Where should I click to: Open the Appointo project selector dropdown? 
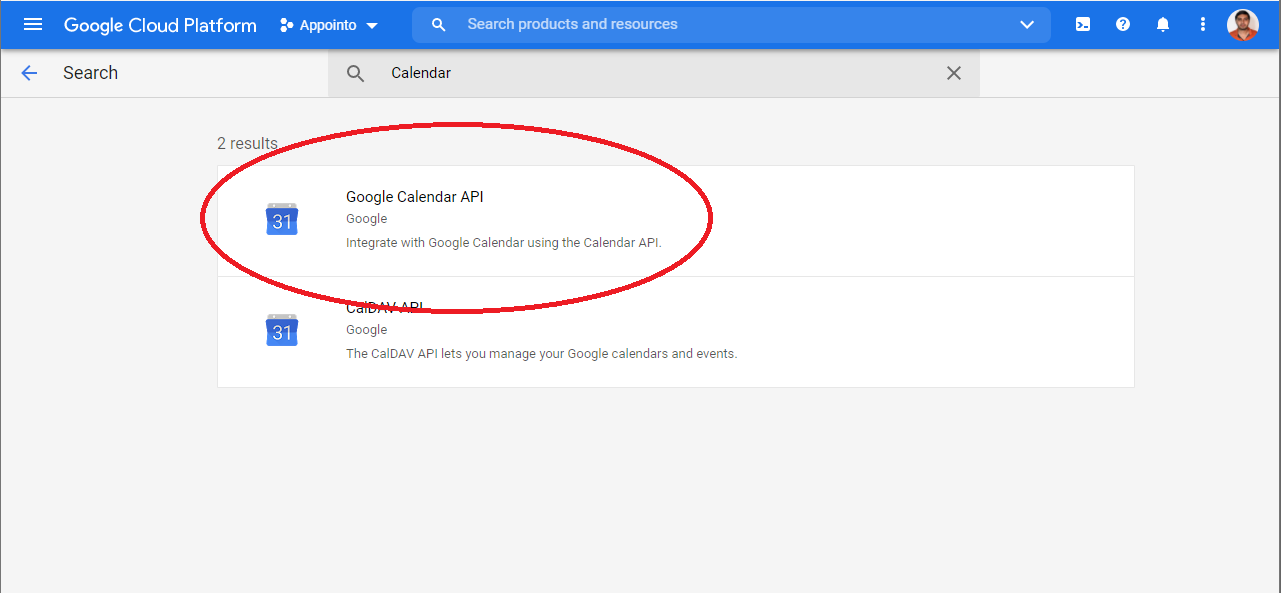pyautogui.click(x=329, y=25)
